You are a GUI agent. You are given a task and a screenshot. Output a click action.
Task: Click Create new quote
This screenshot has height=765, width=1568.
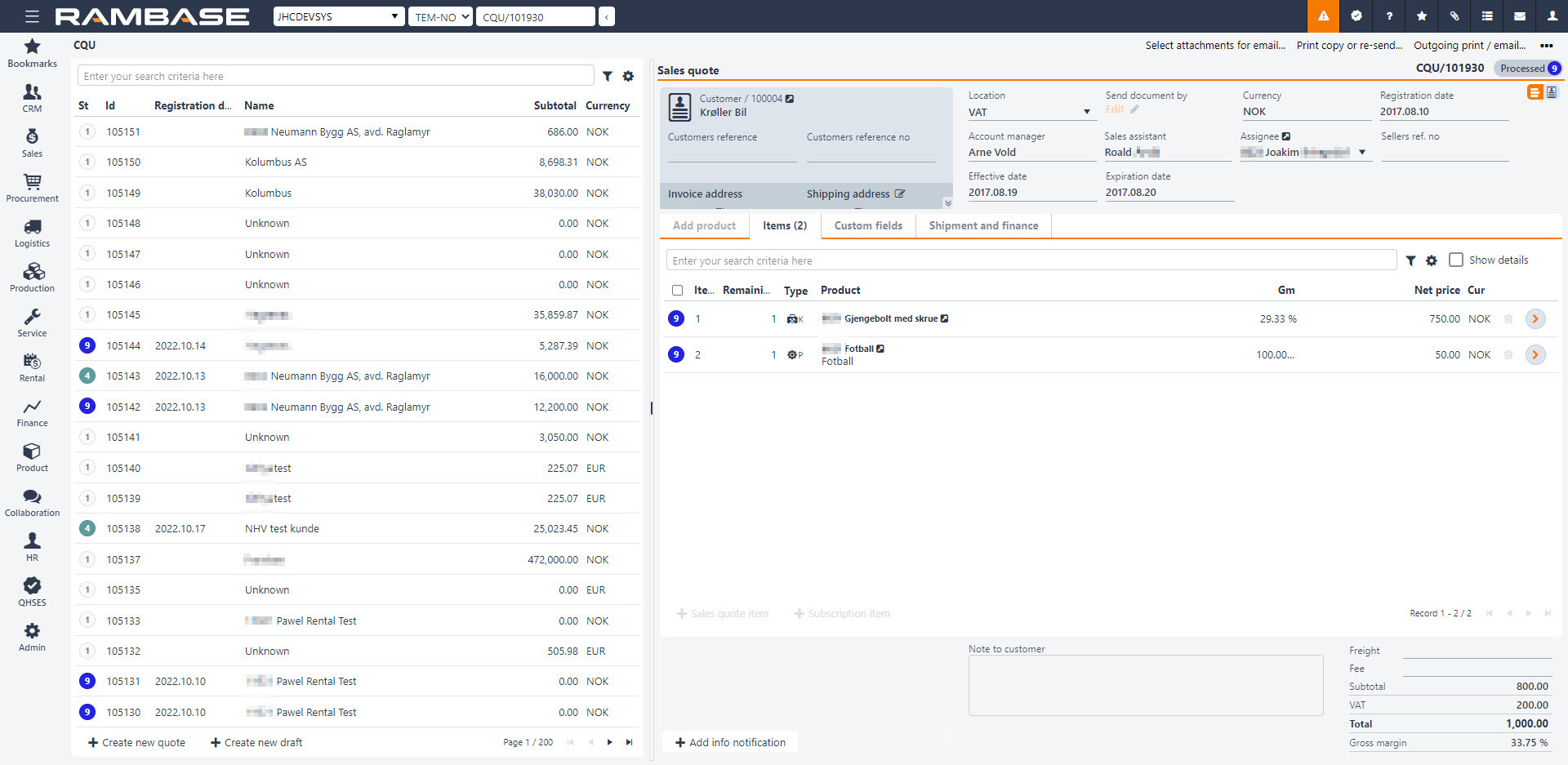point(136,742)
